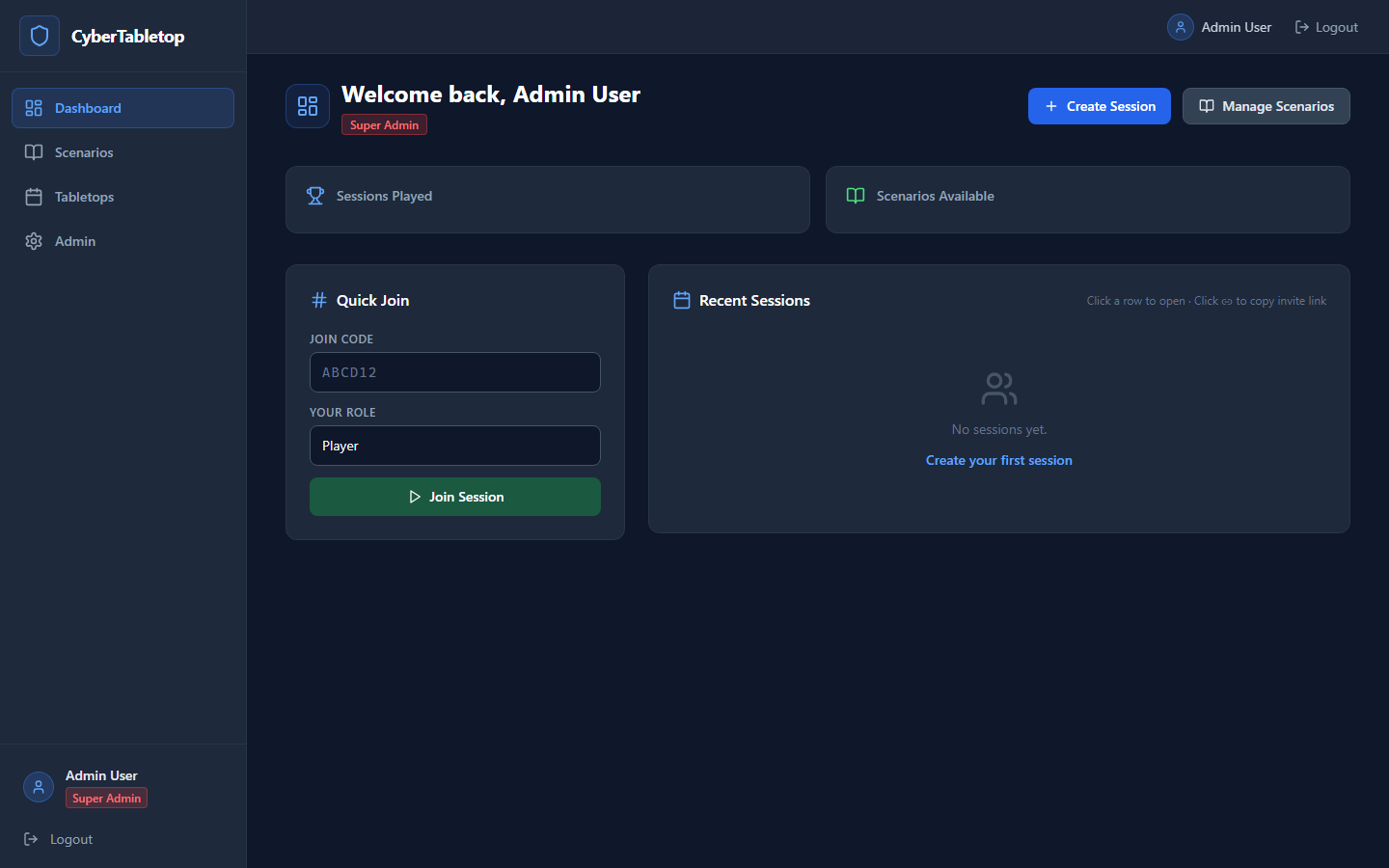Click the Admin gear icon in sidebar
1389x868 pixels.
coord(34,241)
